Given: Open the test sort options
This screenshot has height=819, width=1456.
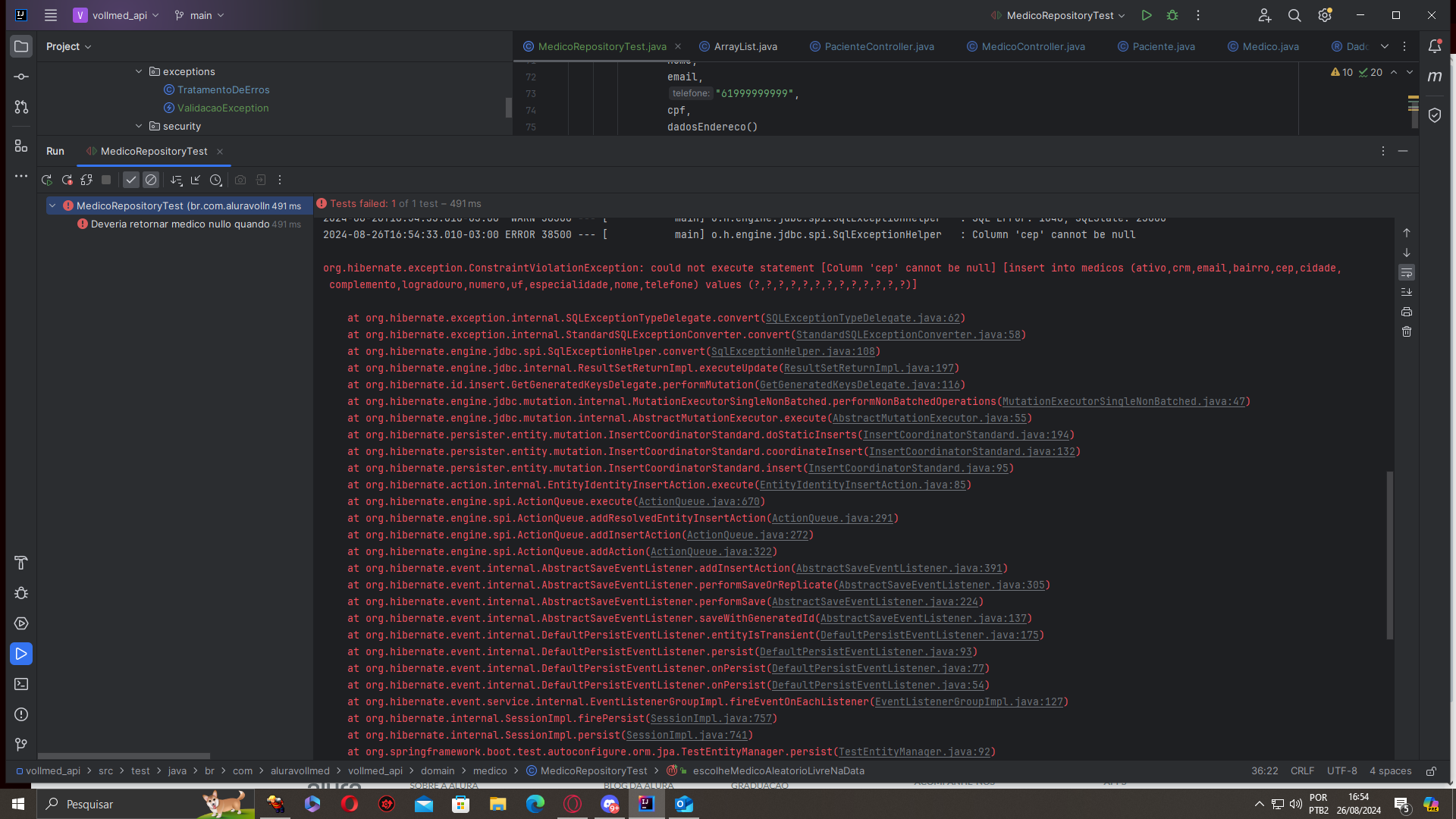Looking at the screenshot, I should click(177, 180).
